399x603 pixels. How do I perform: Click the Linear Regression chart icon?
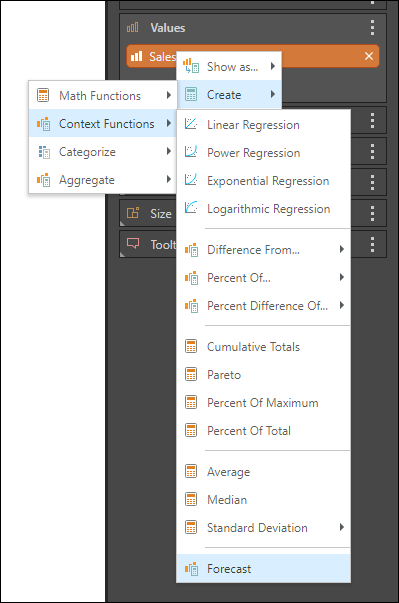[191, 124]
